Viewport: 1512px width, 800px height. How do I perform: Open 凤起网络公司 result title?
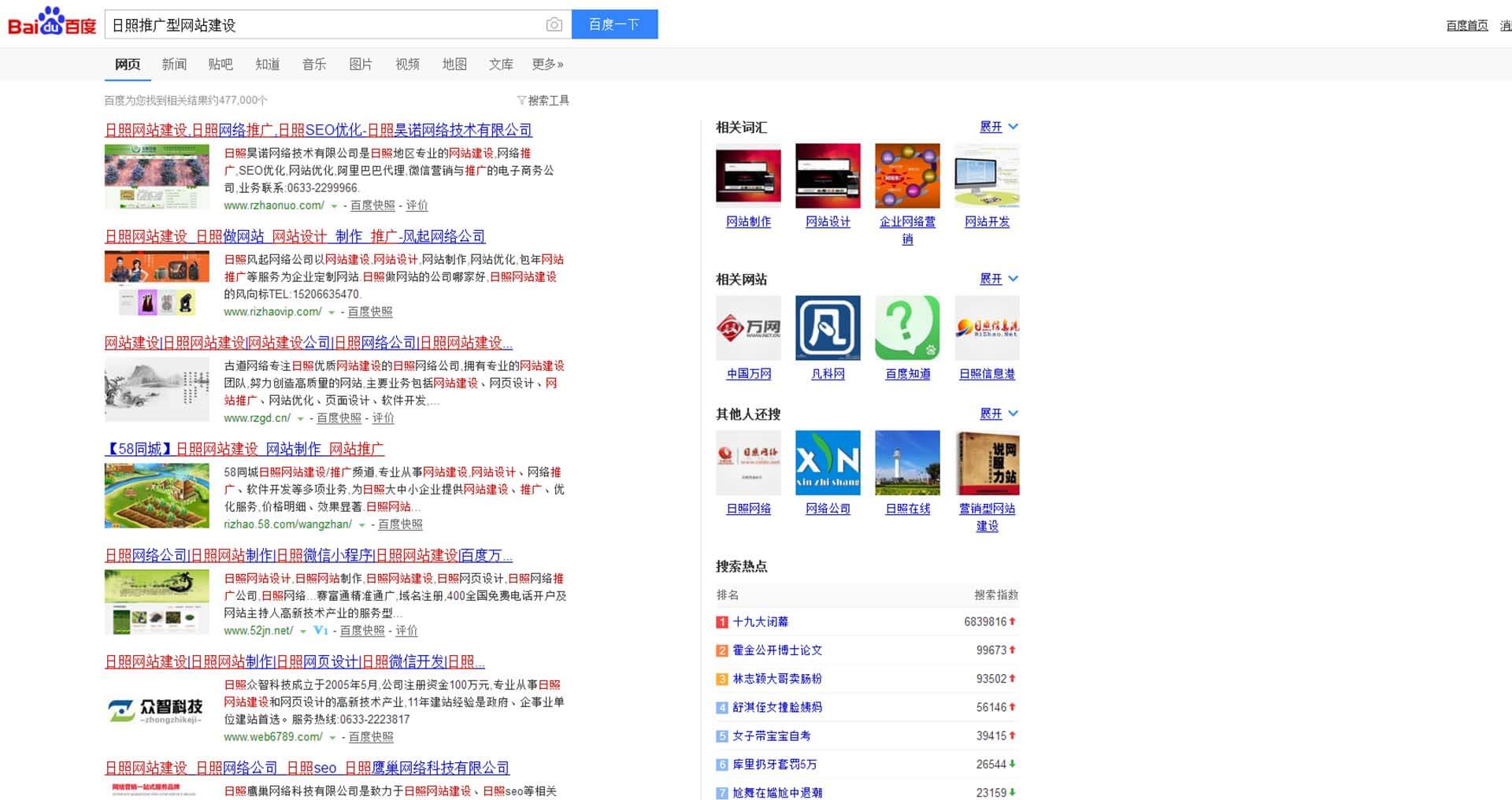click(x=295, y=236)
